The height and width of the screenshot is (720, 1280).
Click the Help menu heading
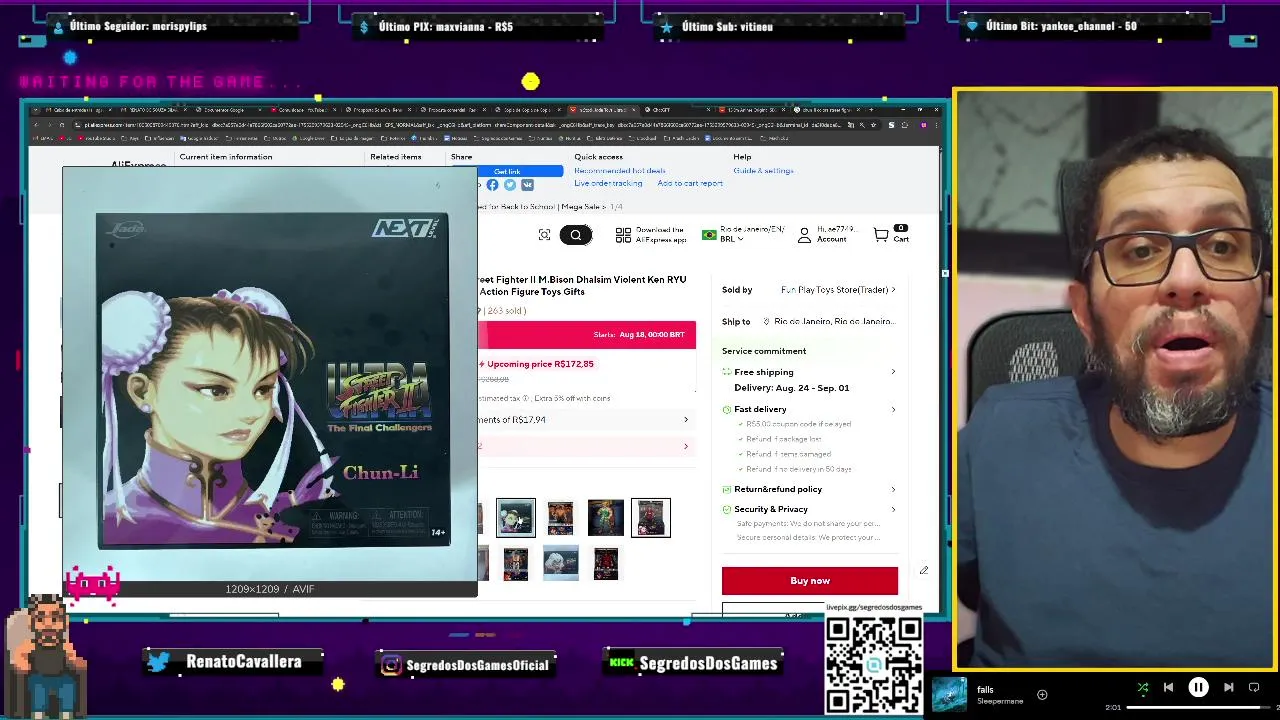pos(742,157)
